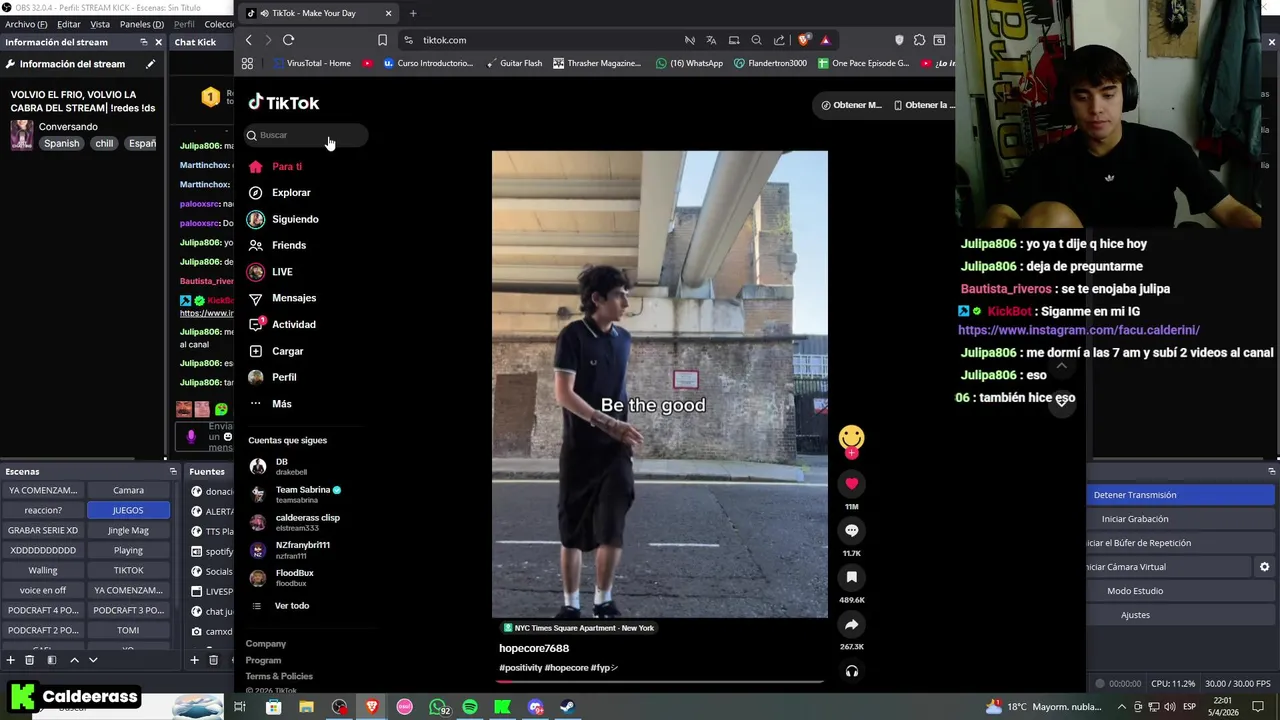Select the JUEGOS scene

(128, 510)
